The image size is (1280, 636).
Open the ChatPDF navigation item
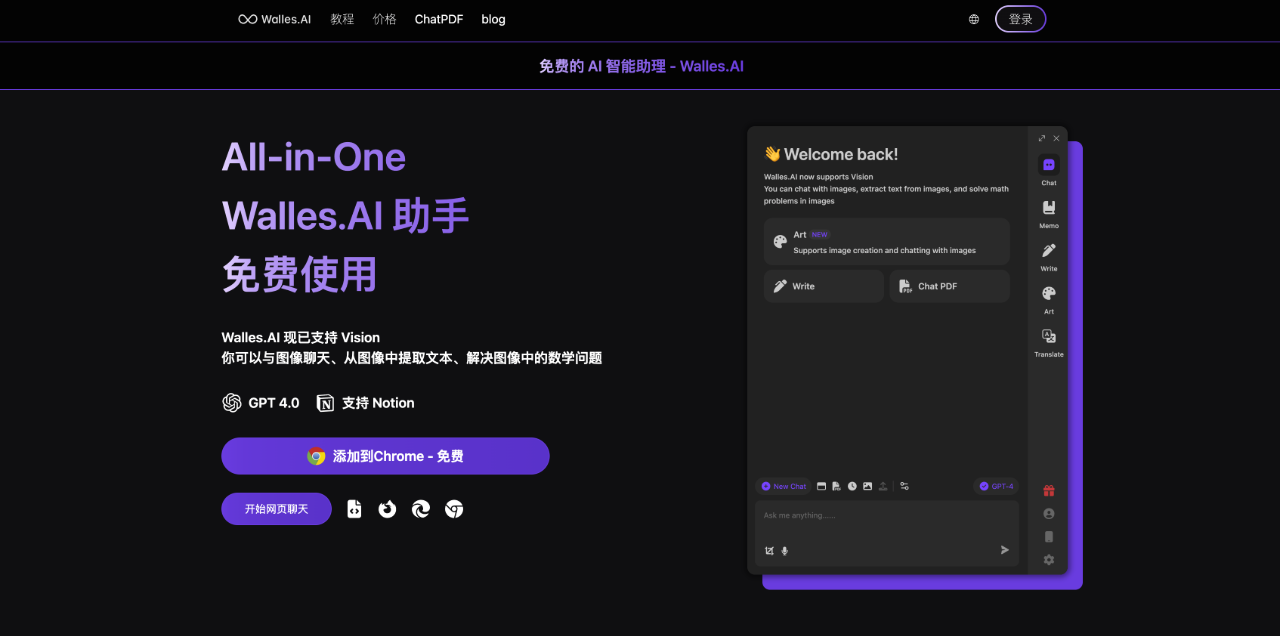pos(438,19)
